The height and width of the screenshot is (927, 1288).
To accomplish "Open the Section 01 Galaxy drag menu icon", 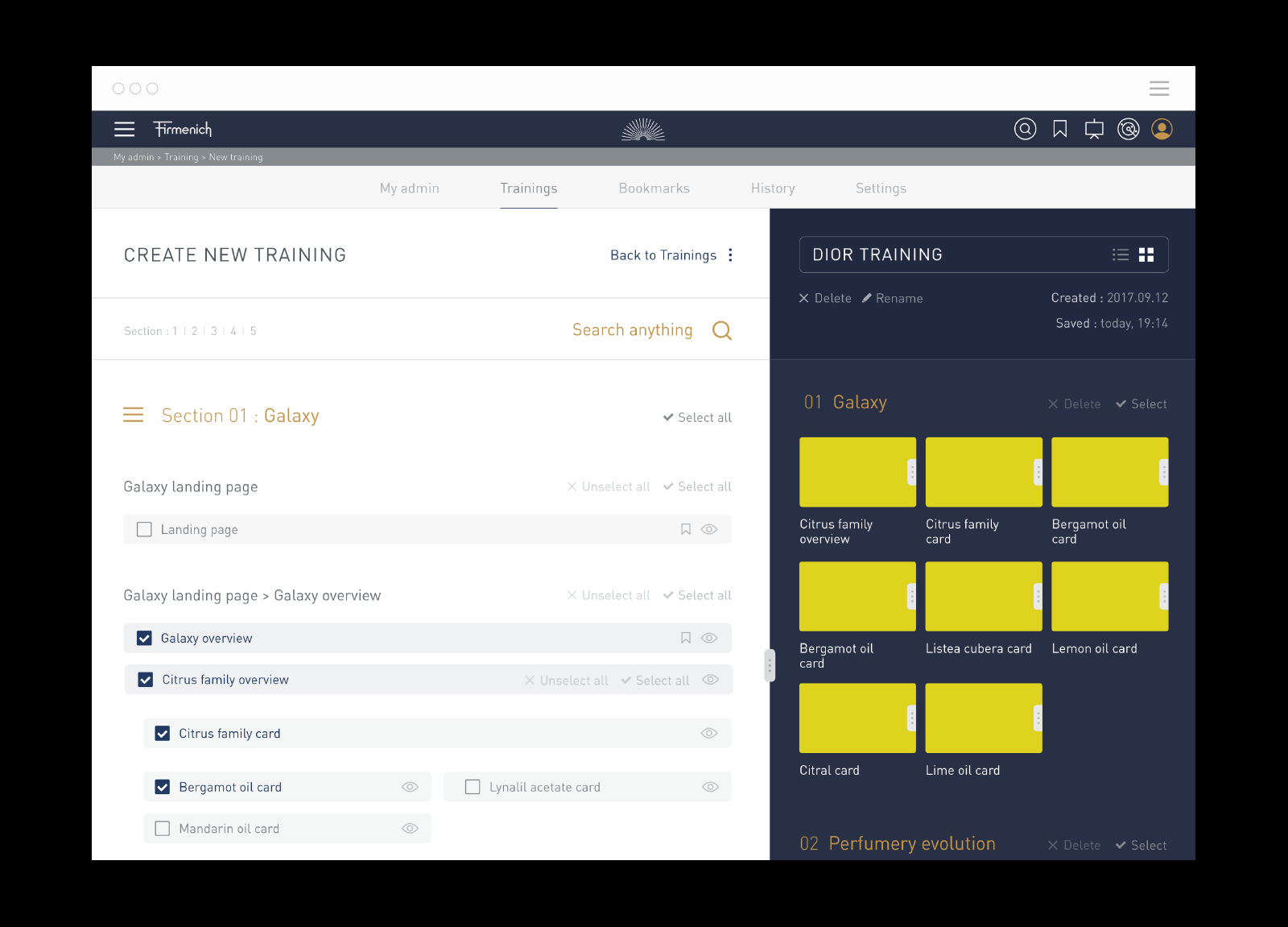I will click(x=133, y=415).
